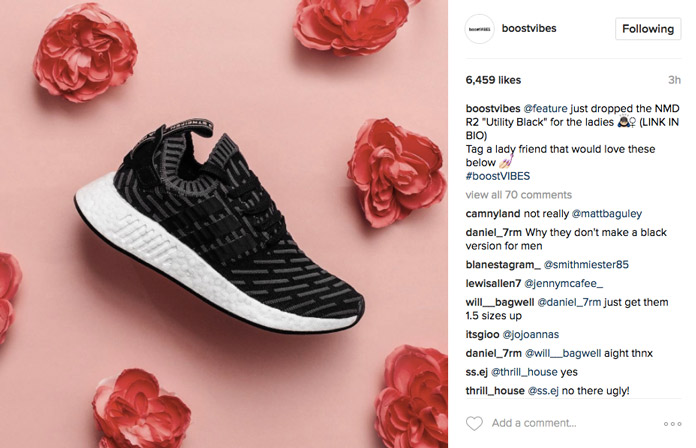Open the @feature mention in caption
Screen dimensions: 696x448
pyautogui.click(x=545, y=108)
